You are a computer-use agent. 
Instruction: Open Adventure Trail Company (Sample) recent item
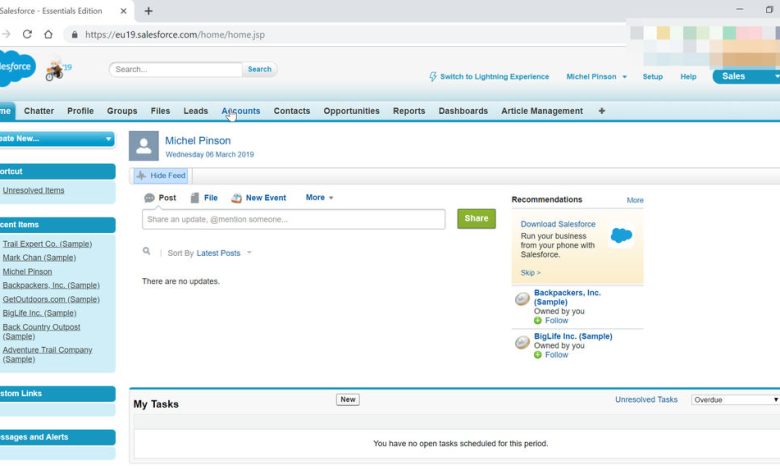click(x=47, y=355)
